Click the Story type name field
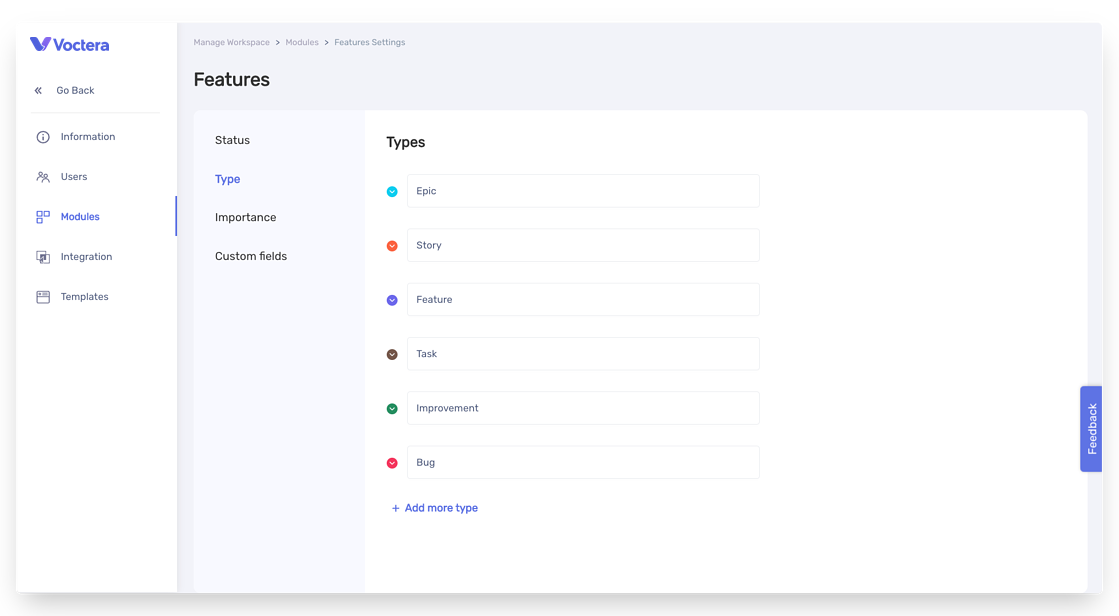 click(583, 245)
